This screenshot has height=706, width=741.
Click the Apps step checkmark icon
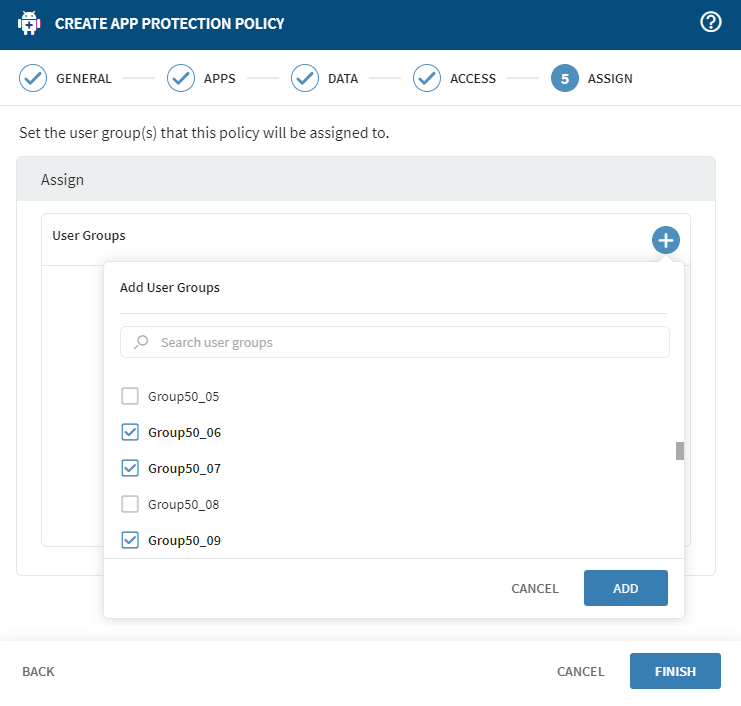181,78
